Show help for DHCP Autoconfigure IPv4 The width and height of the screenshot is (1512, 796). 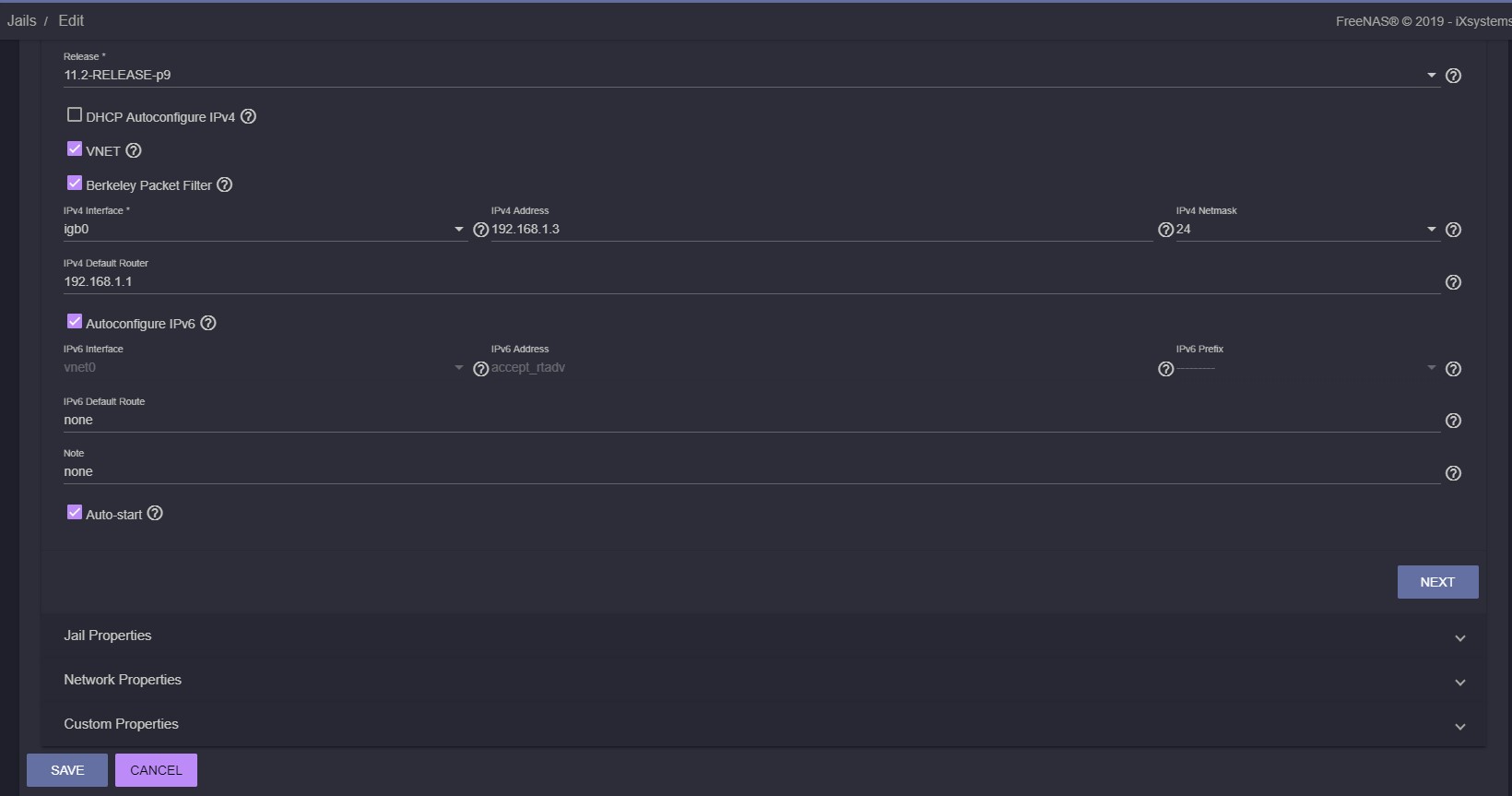click(248, 116)
